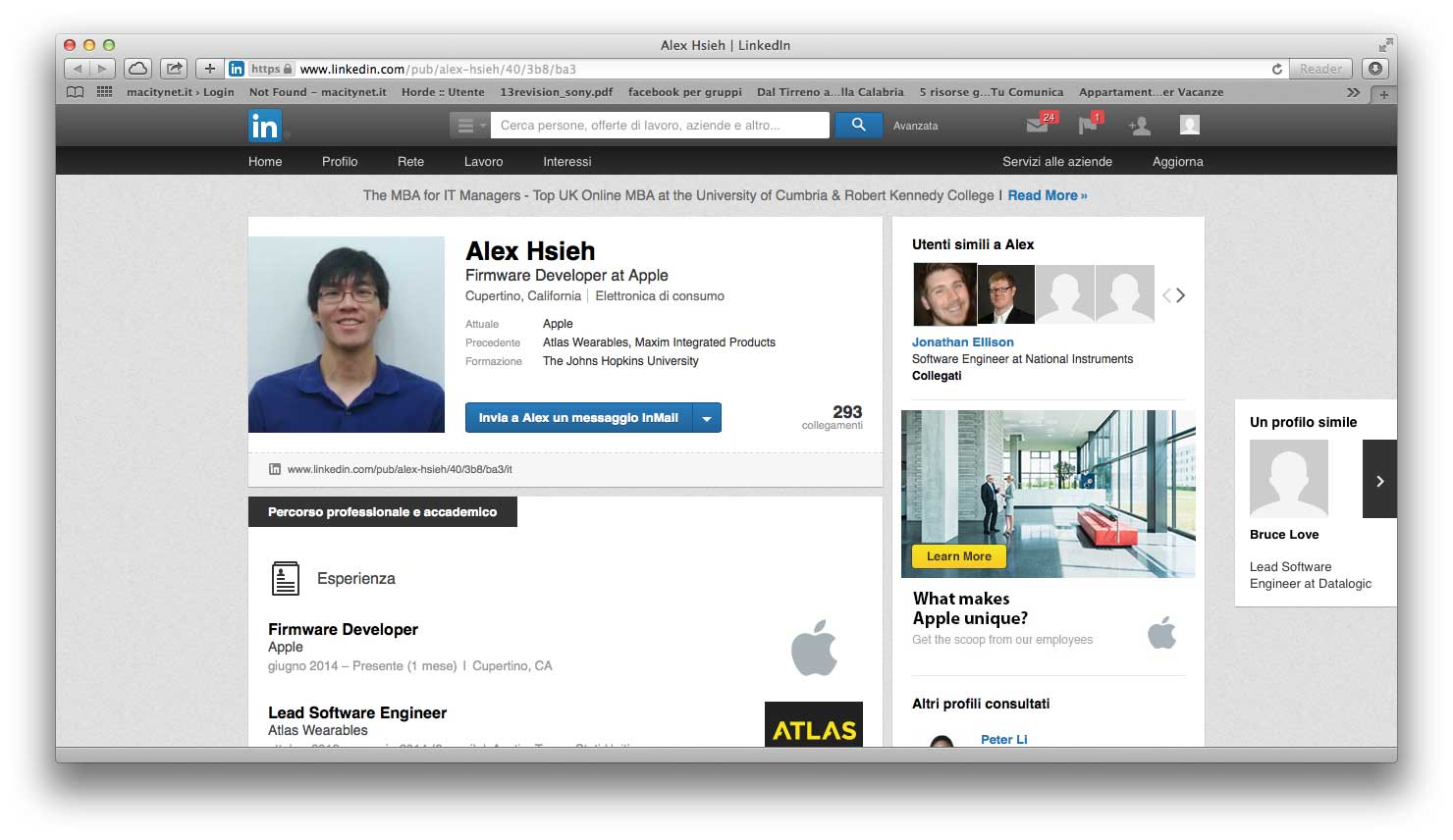The image size is (1453, 840).
Task: Click the Apple logo beside Firmware Developer
Action: point(814,648)
